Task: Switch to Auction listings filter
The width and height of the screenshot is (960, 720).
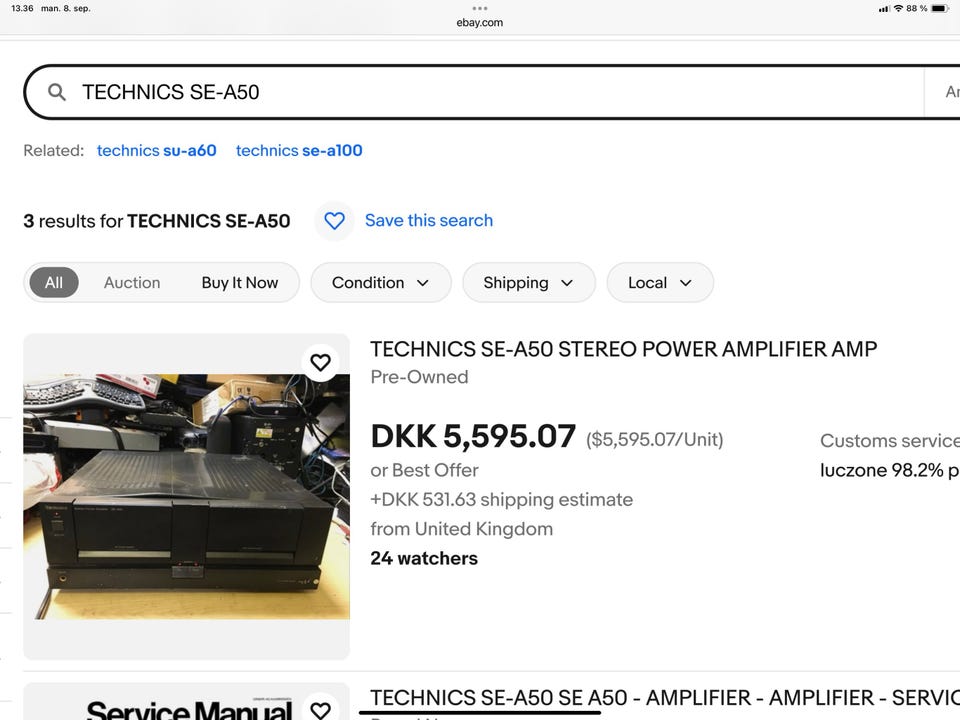Action: point(132,282)
